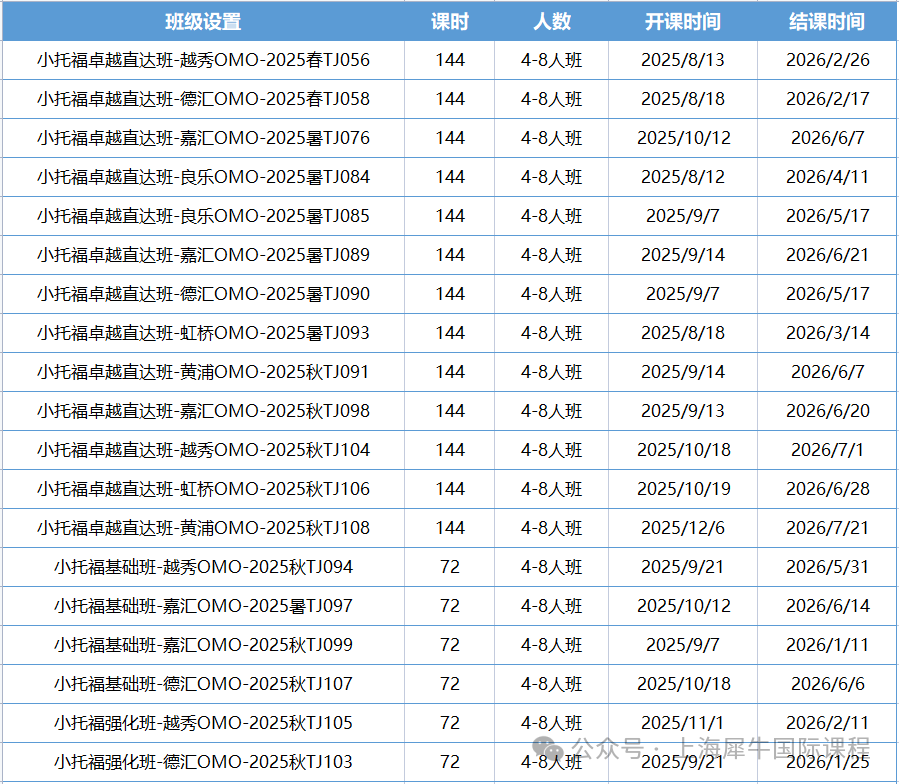The height and width of the screenshot is (784, 899).
Task: Click start date 2025/9/13
Action: click(682, 411)
